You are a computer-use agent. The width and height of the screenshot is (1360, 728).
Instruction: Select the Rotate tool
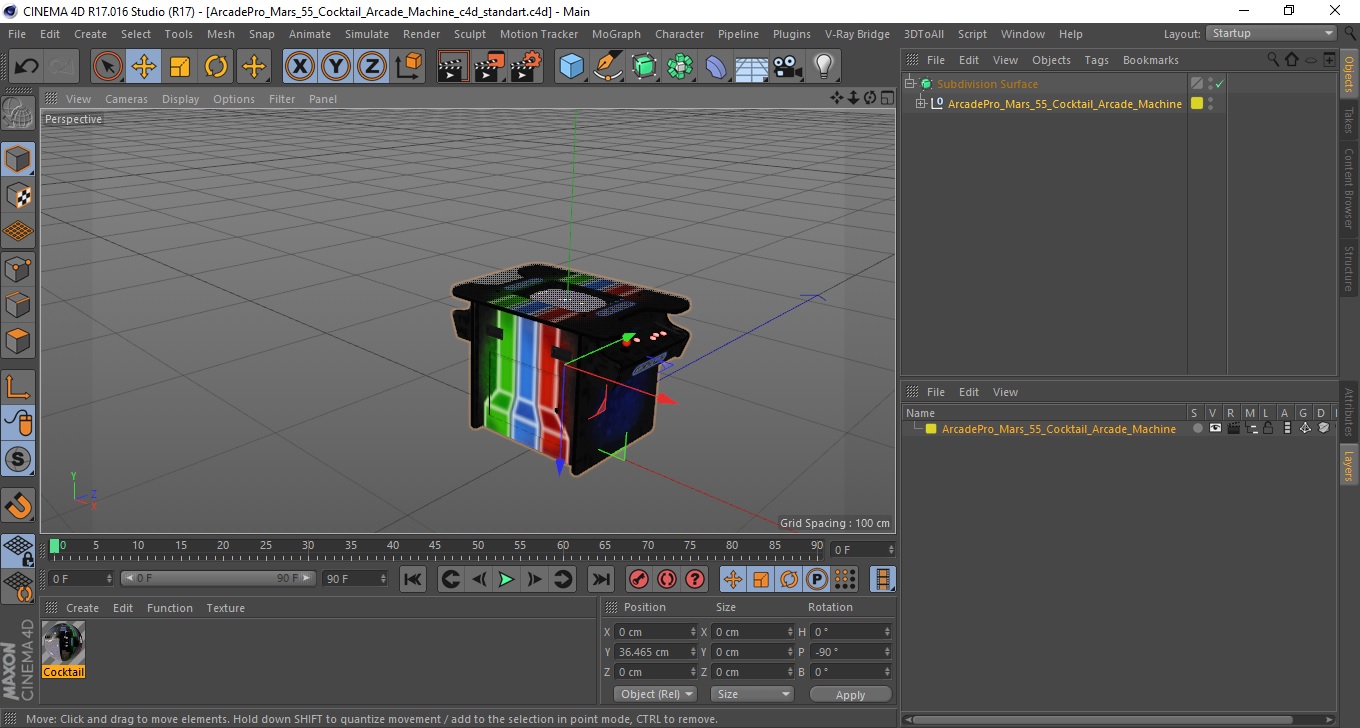(216, 67)
